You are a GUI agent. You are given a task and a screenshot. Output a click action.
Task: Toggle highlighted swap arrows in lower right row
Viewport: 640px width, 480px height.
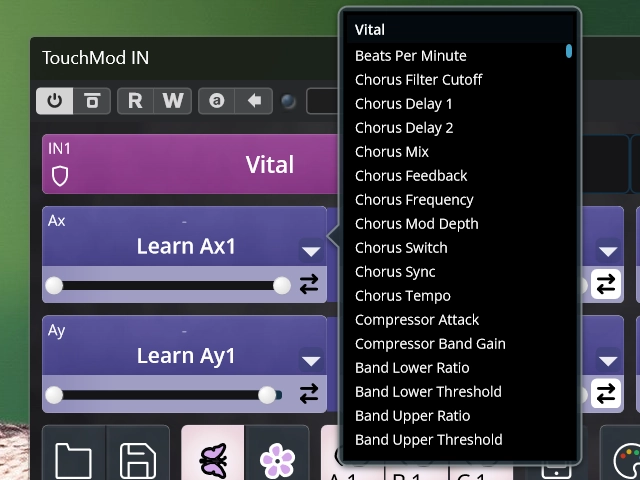pos(606,393)
